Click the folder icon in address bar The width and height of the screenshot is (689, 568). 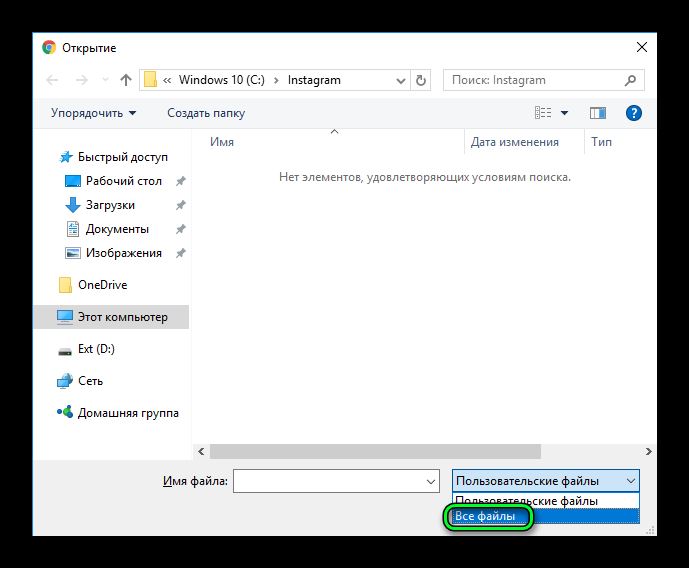(150, 80)
